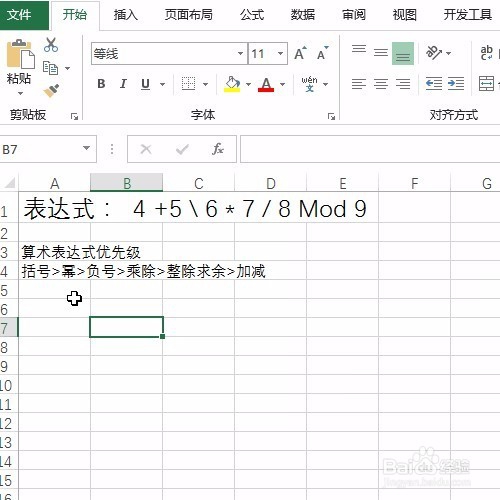Click the select-all corner triangle
Image resolution: width=500 pixels, height=500 pixels.
pos(9,183)
